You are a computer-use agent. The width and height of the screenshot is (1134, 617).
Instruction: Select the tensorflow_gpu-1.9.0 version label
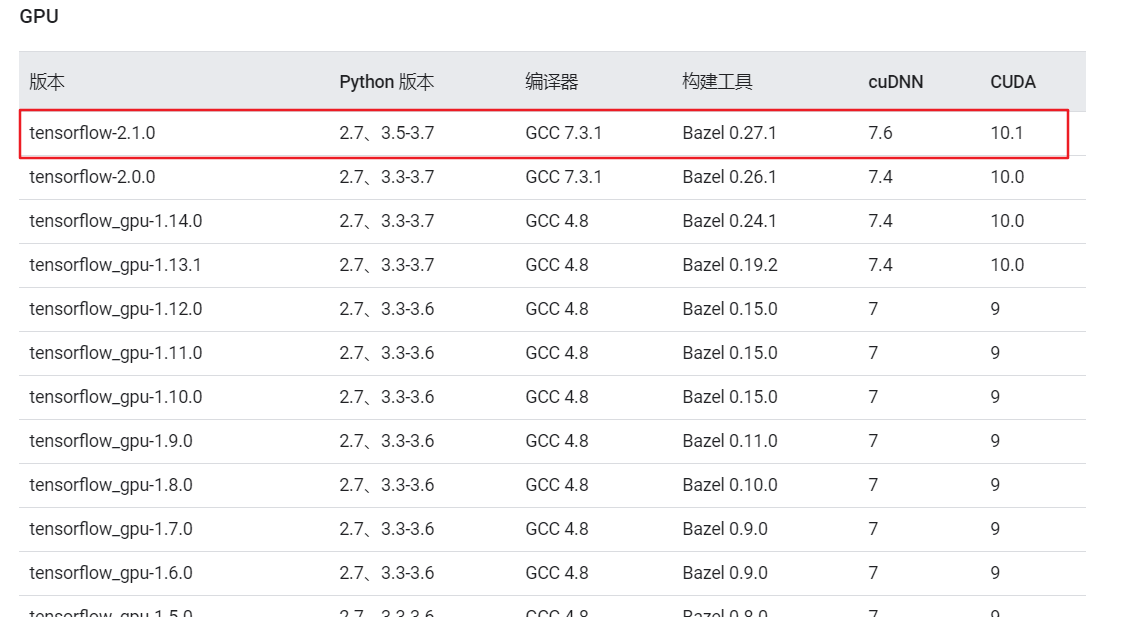tap(106, 440)
